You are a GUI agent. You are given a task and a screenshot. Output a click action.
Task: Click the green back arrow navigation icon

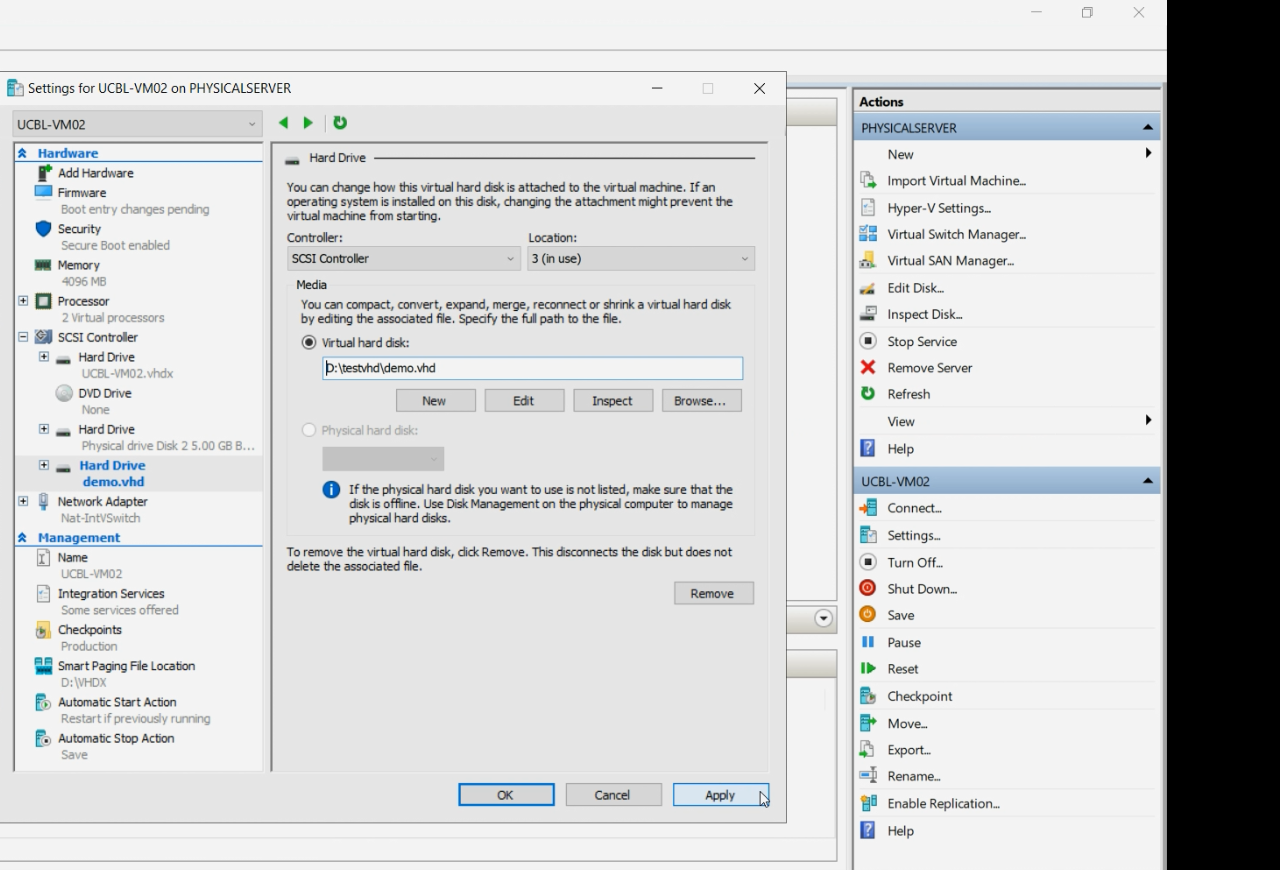(x=283, y=123)
